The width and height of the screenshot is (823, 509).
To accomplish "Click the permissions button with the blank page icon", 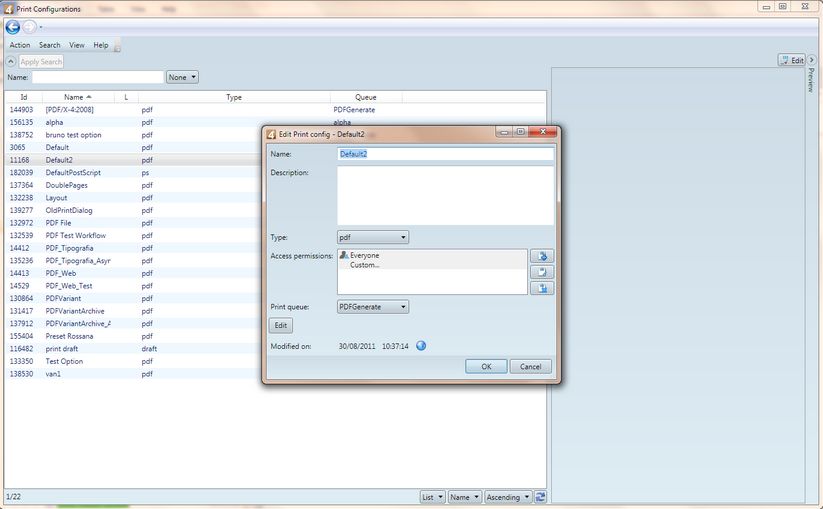I will (x=542, y=272).
